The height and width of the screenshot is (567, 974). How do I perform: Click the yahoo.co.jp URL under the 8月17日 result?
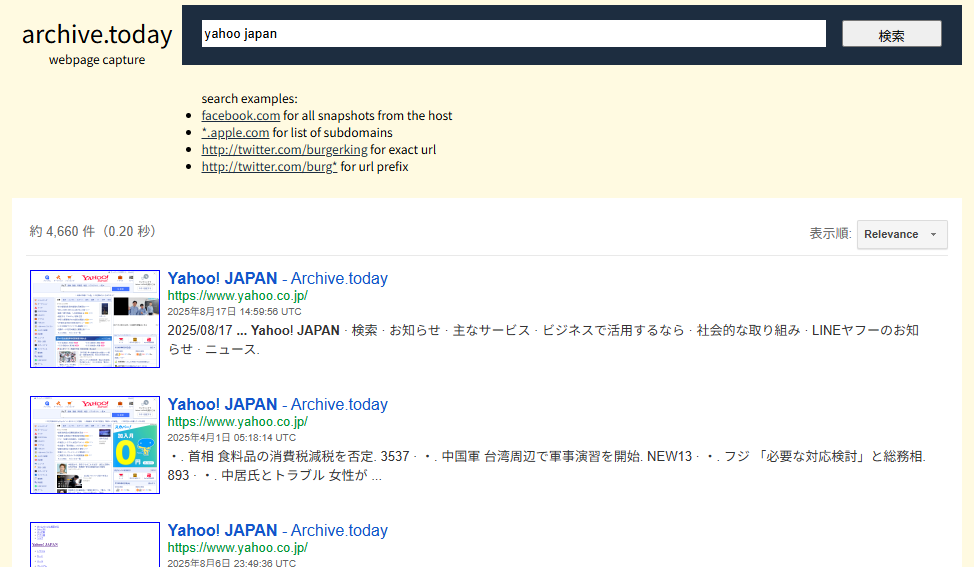click(238, 296)
